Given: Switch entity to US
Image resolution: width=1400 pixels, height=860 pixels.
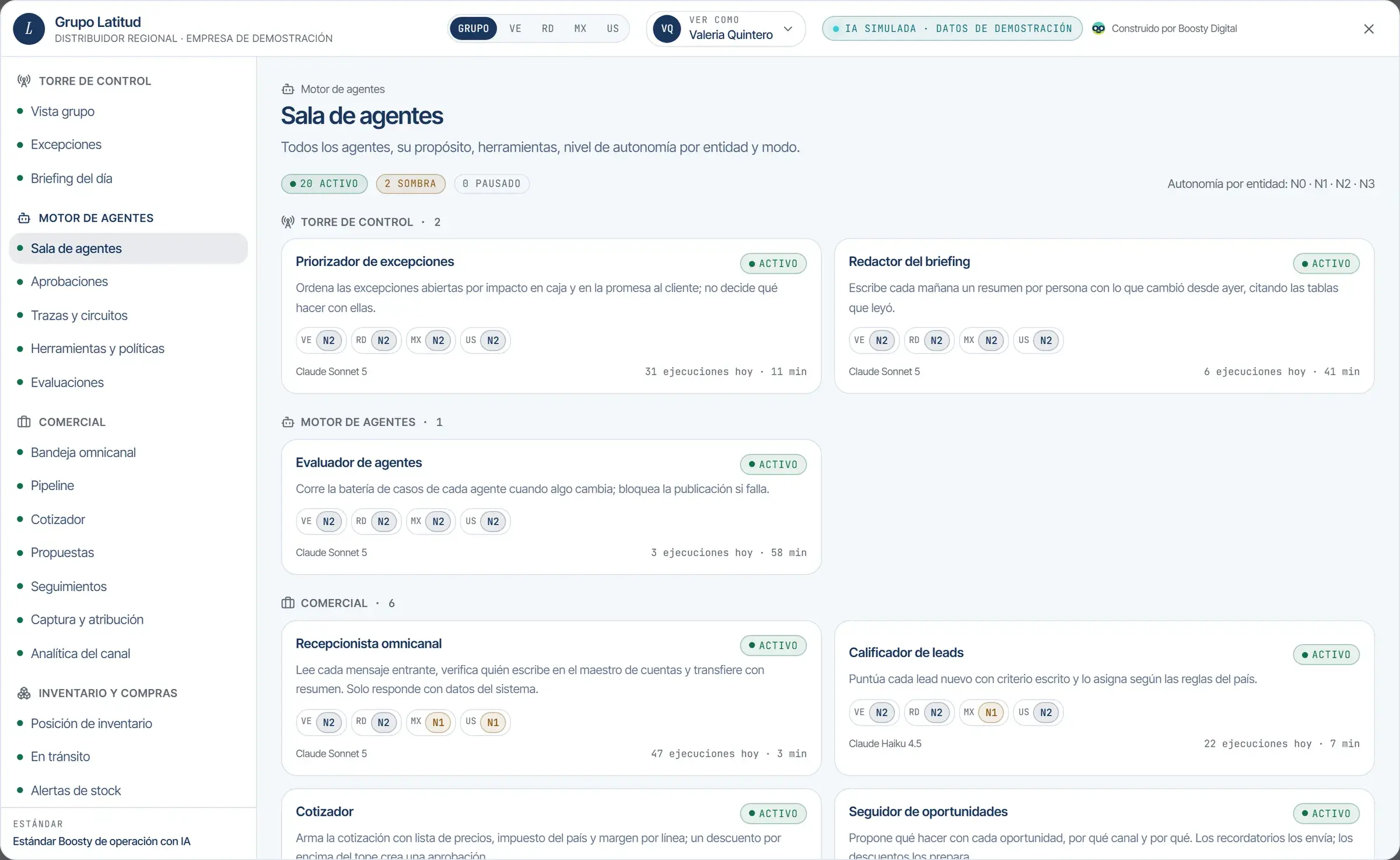Looking at the screenshot, I should (x=612, y=29).
